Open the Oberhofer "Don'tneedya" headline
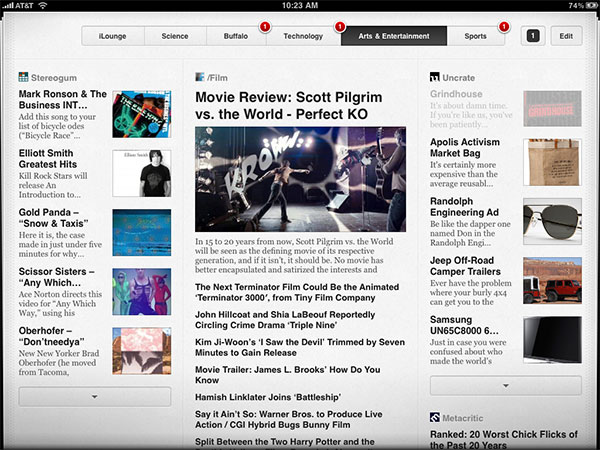This screenshot has width=600, height=450. (52, 336)
